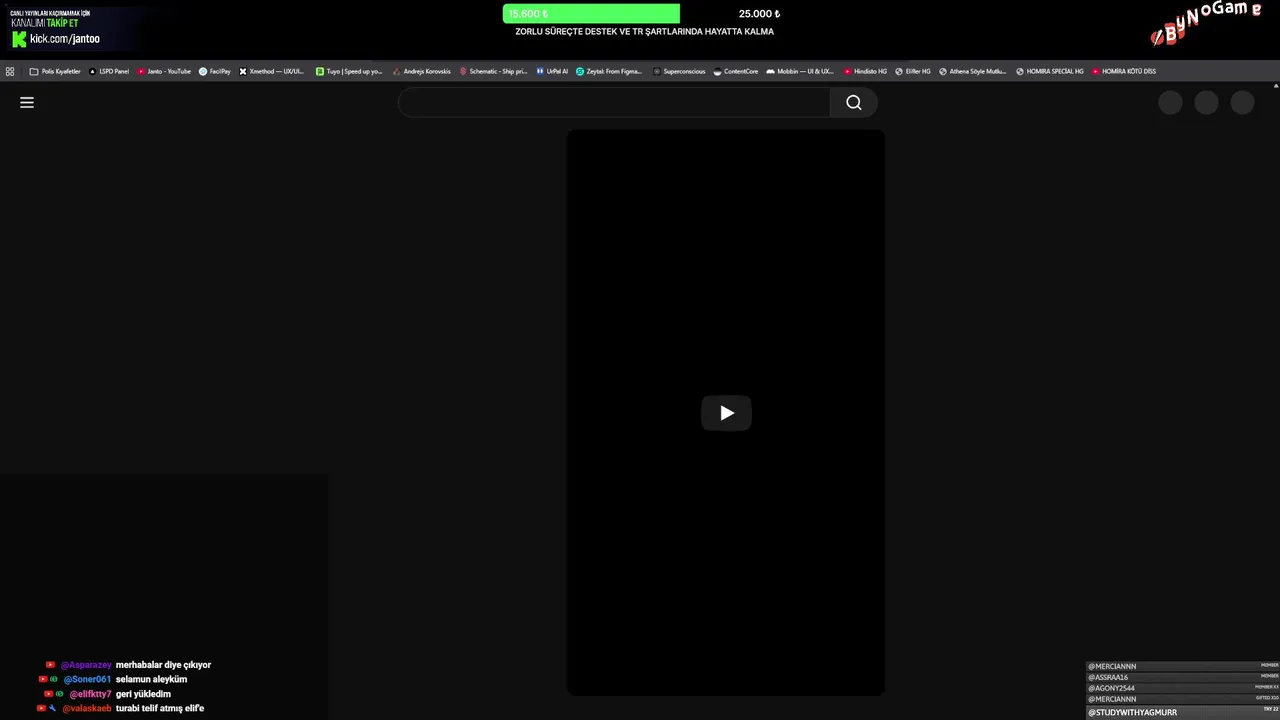The image size is (1280, 720).
Task: Click @Asparazey chat username
Action: pos(86,665)
